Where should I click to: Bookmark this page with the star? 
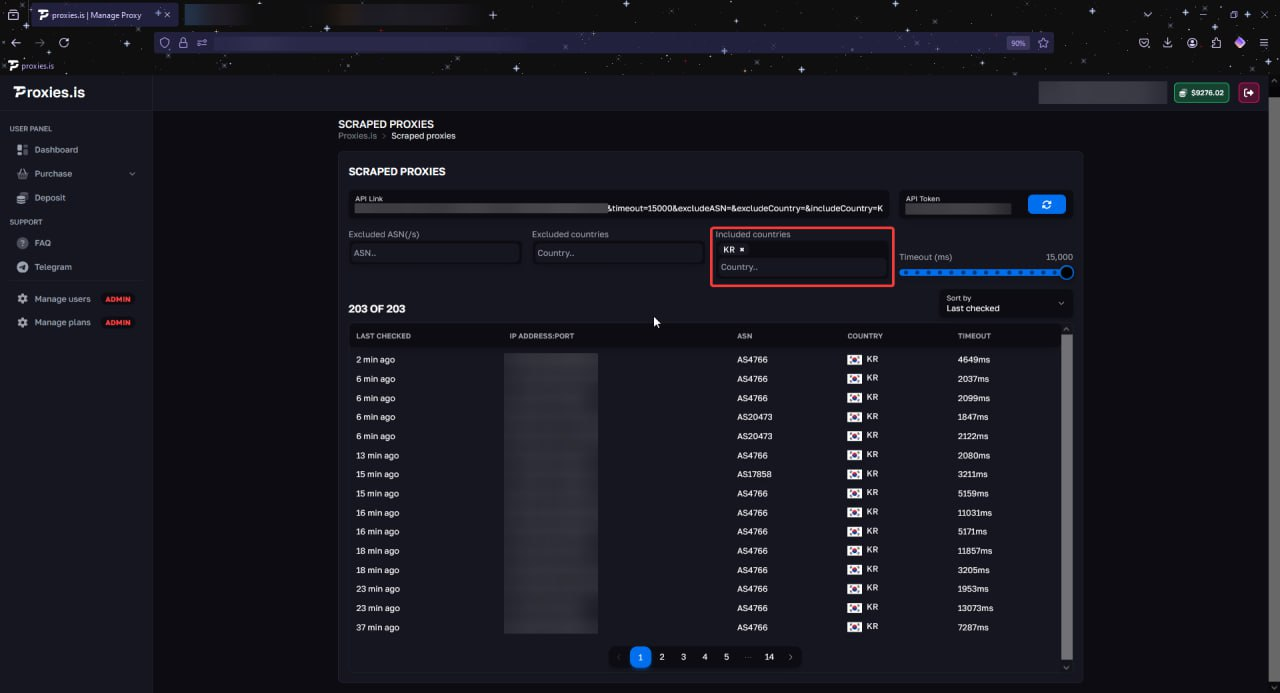(1043, 43)
